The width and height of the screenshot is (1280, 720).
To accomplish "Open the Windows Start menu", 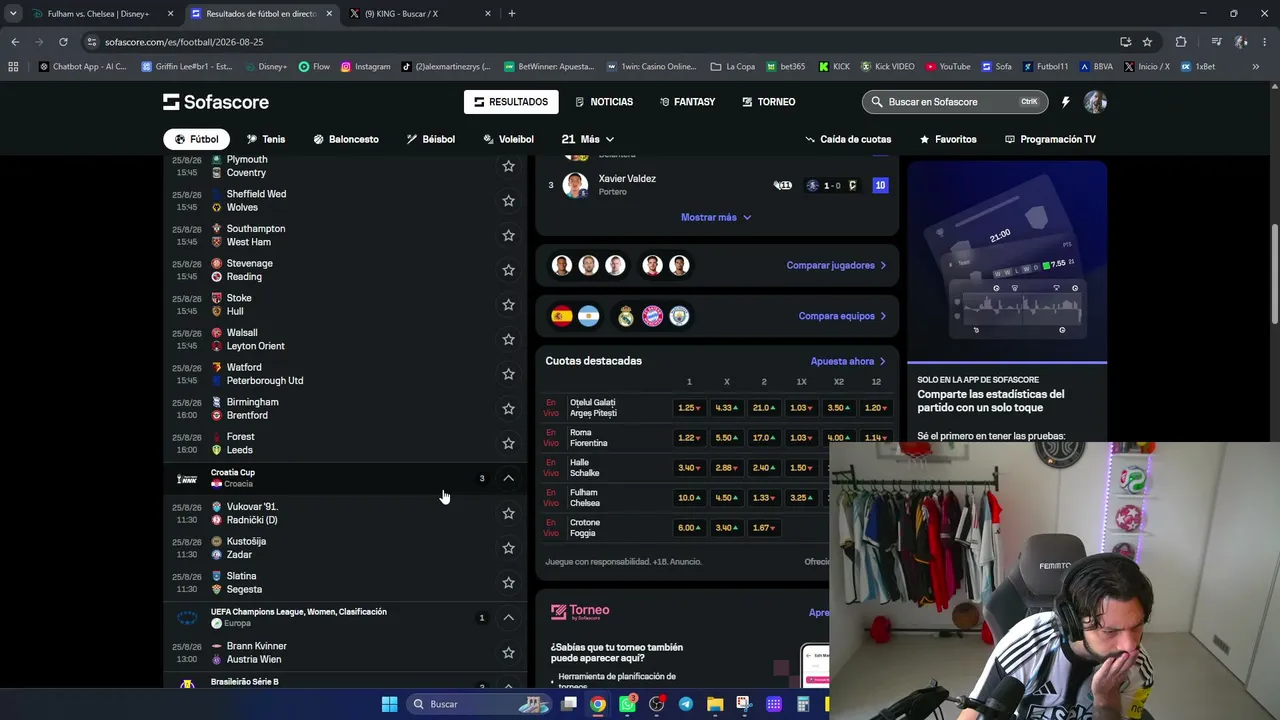I will (x=389, y=704).
